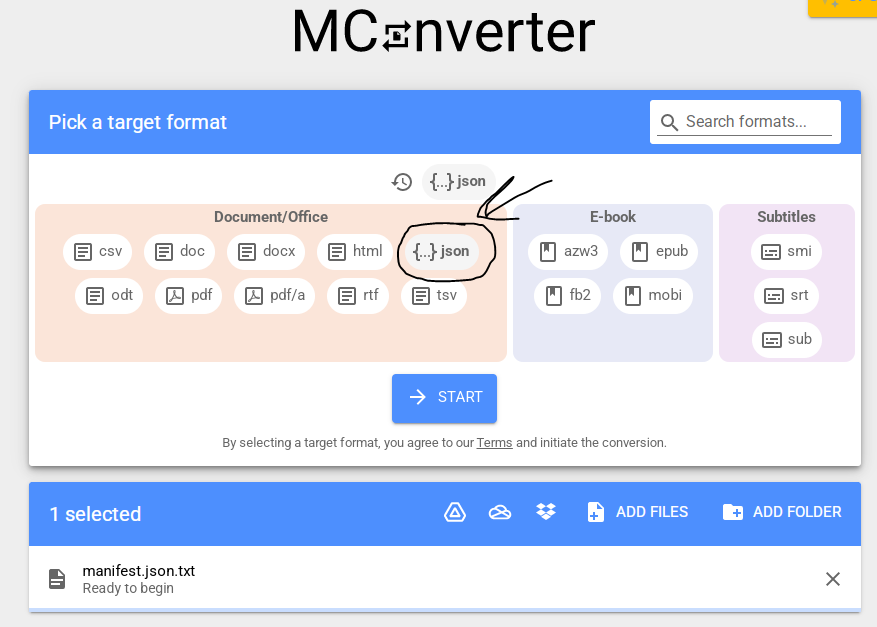The width and height of the screenshot is (877, 627).
Task: Click the E-book group heading
Action: pyautogui.click(x=613, y=217)
